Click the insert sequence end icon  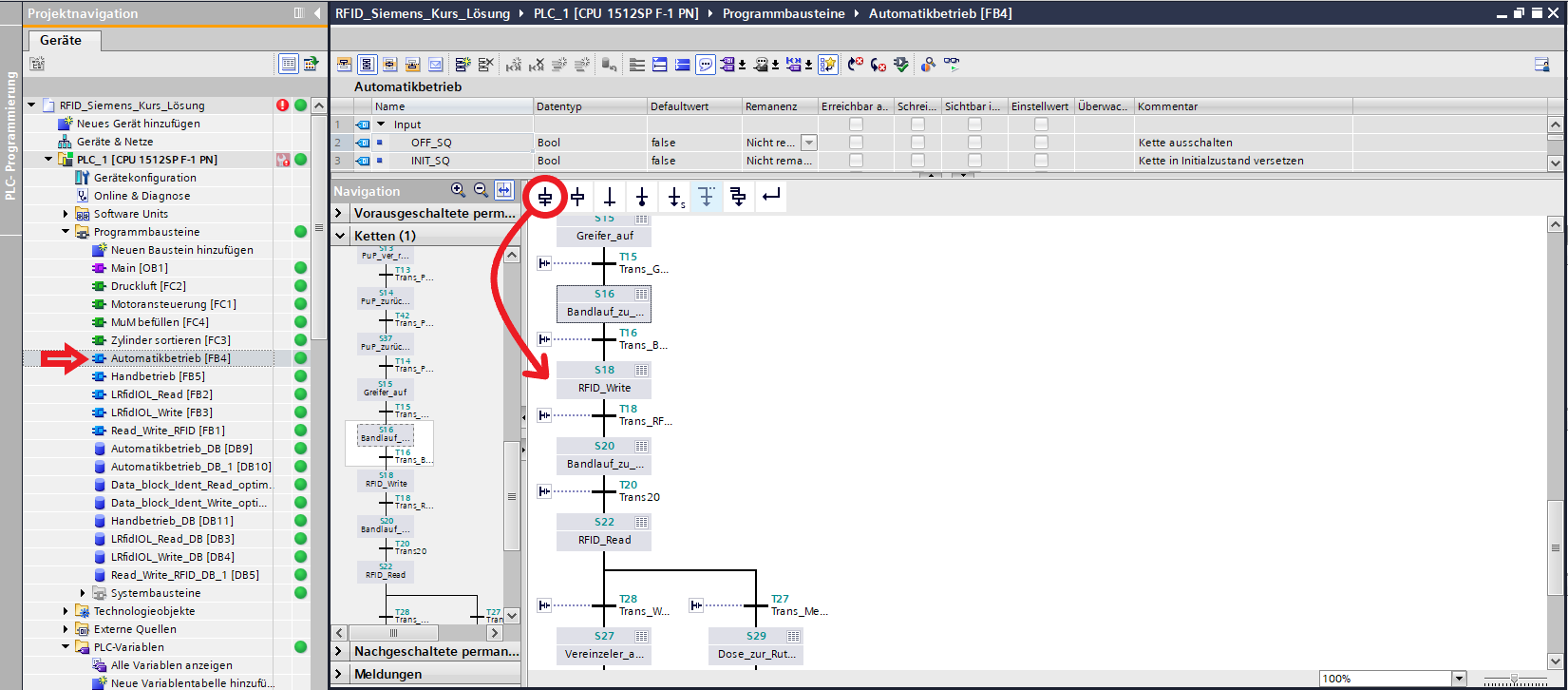(642, 197)
